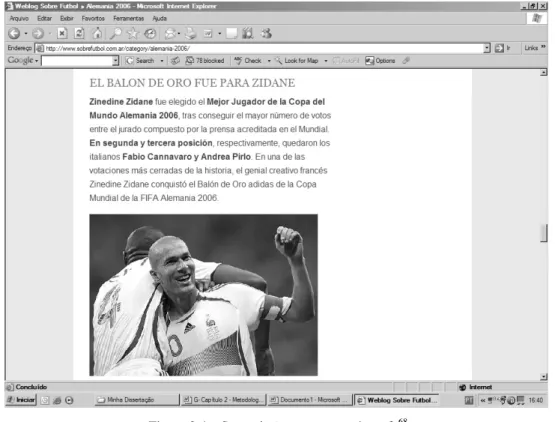Click the Research books icon
The height and width of the screenshot is (422, 555).
click(x=248, y=34)
